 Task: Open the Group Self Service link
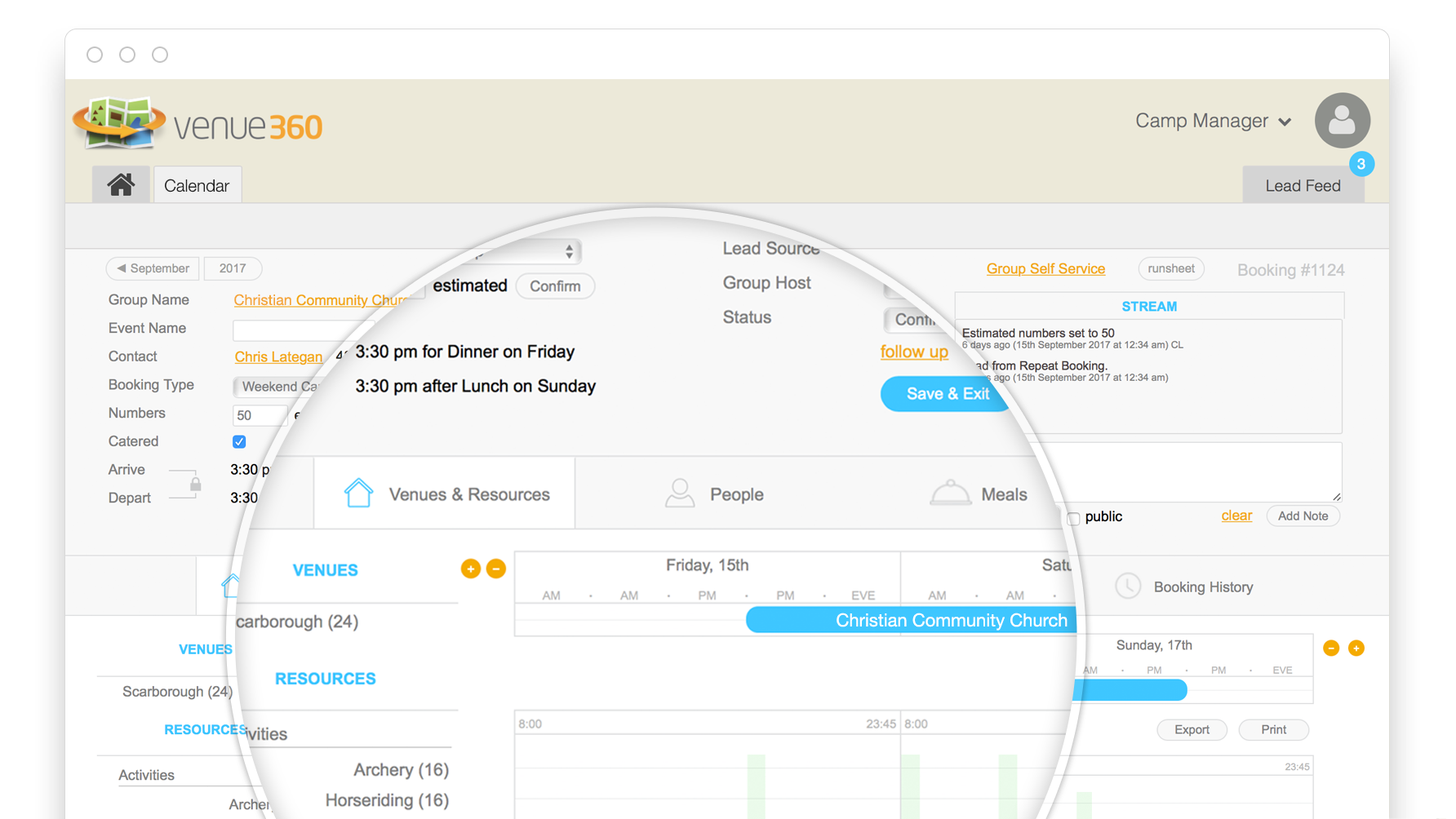coord(1045,269)
